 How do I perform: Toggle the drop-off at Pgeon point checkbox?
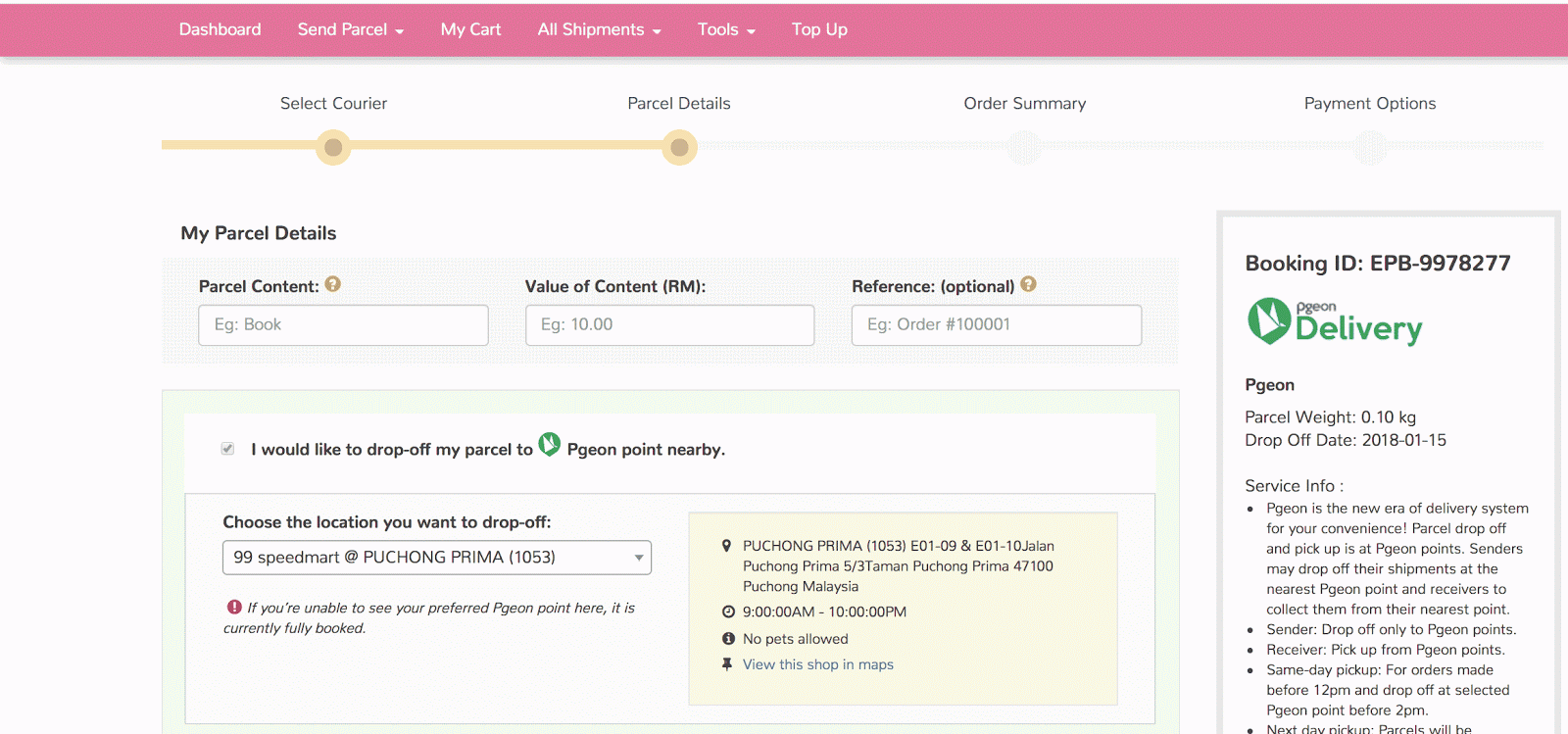(227, 449)
